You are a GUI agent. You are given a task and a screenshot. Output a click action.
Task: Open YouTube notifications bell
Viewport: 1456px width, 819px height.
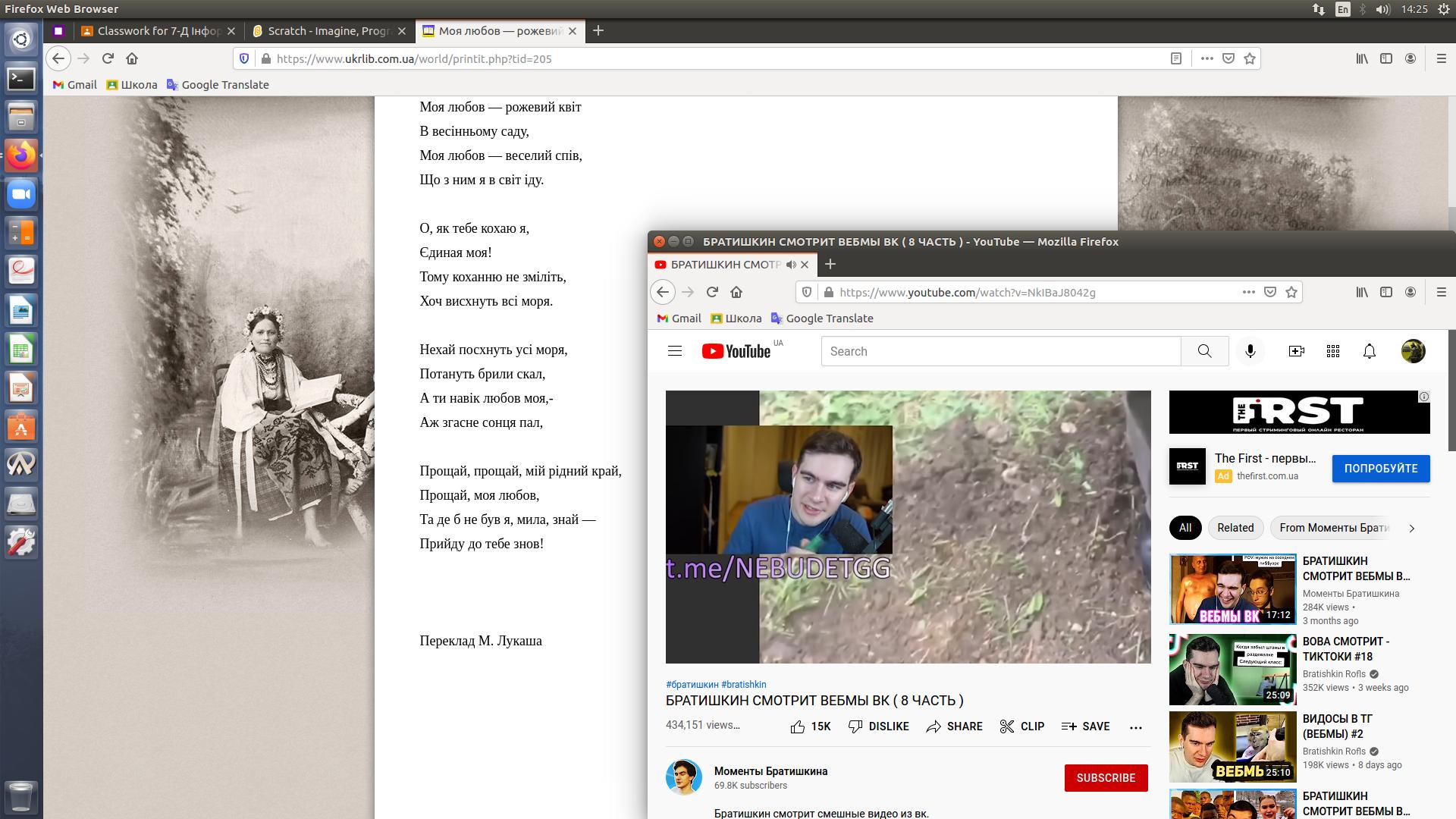click(1370, 351)
